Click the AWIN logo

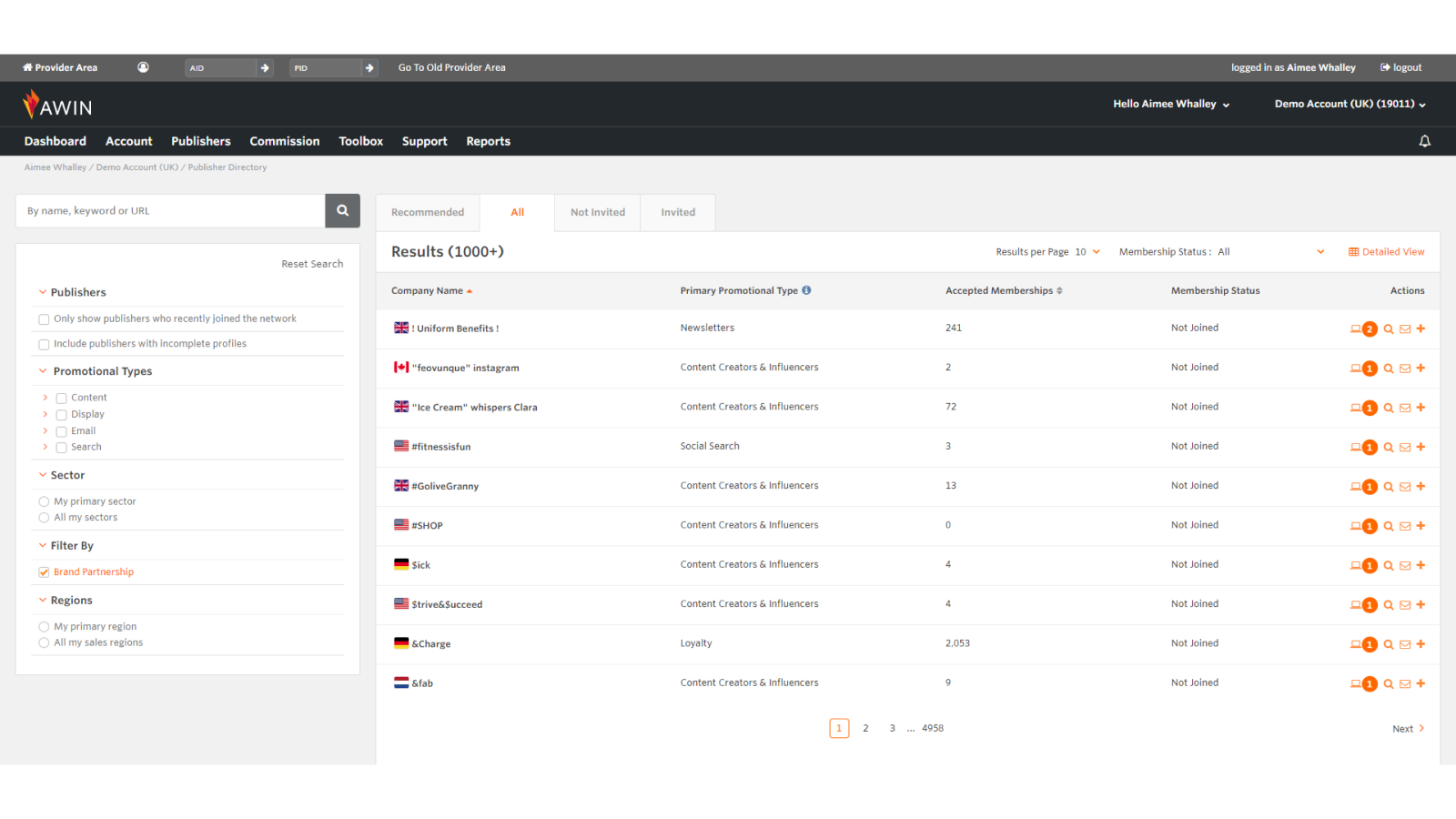coord(57,105)
